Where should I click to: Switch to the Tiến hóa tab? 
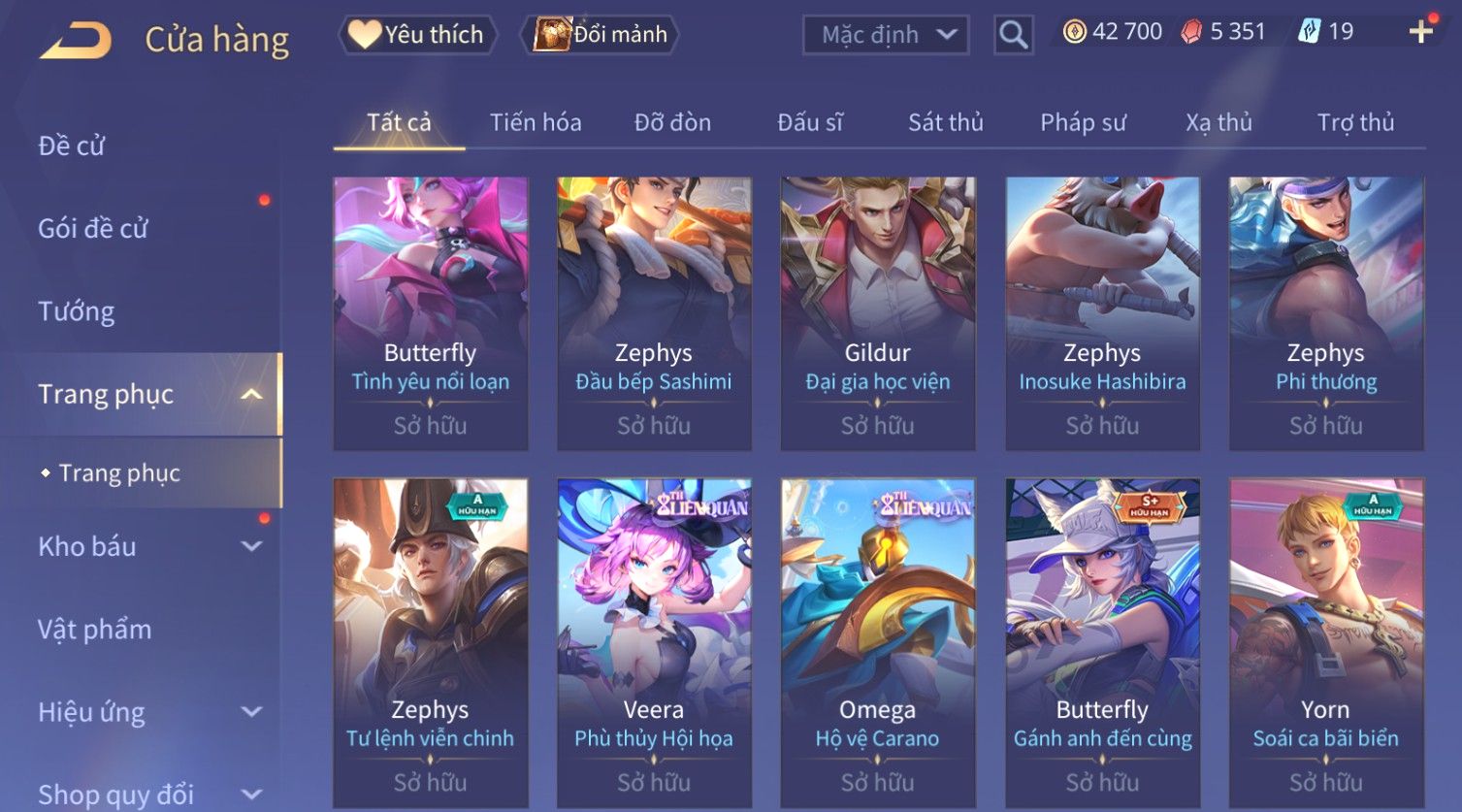[536, 122]
